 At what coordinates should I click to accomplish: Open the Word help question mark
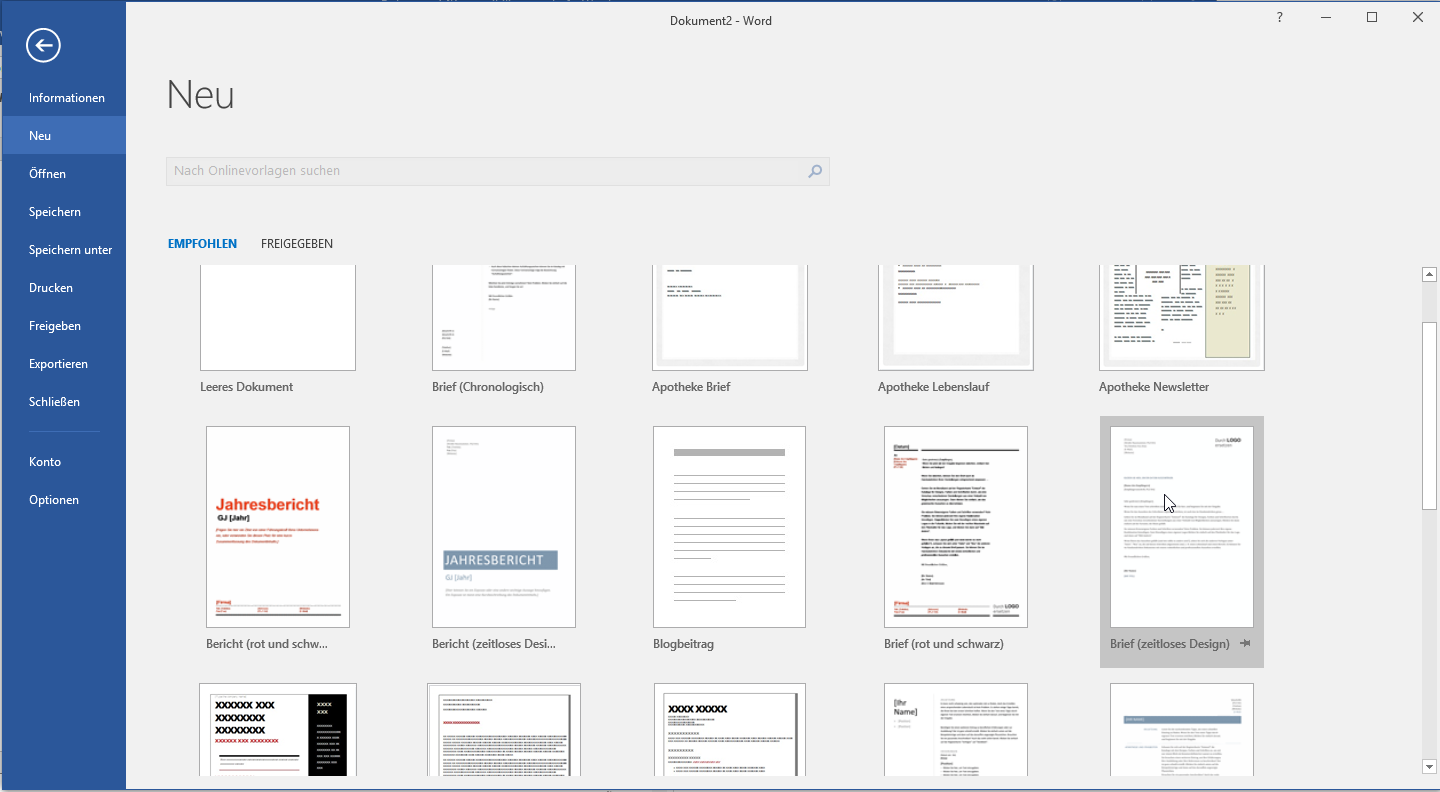pos(1279,17)
